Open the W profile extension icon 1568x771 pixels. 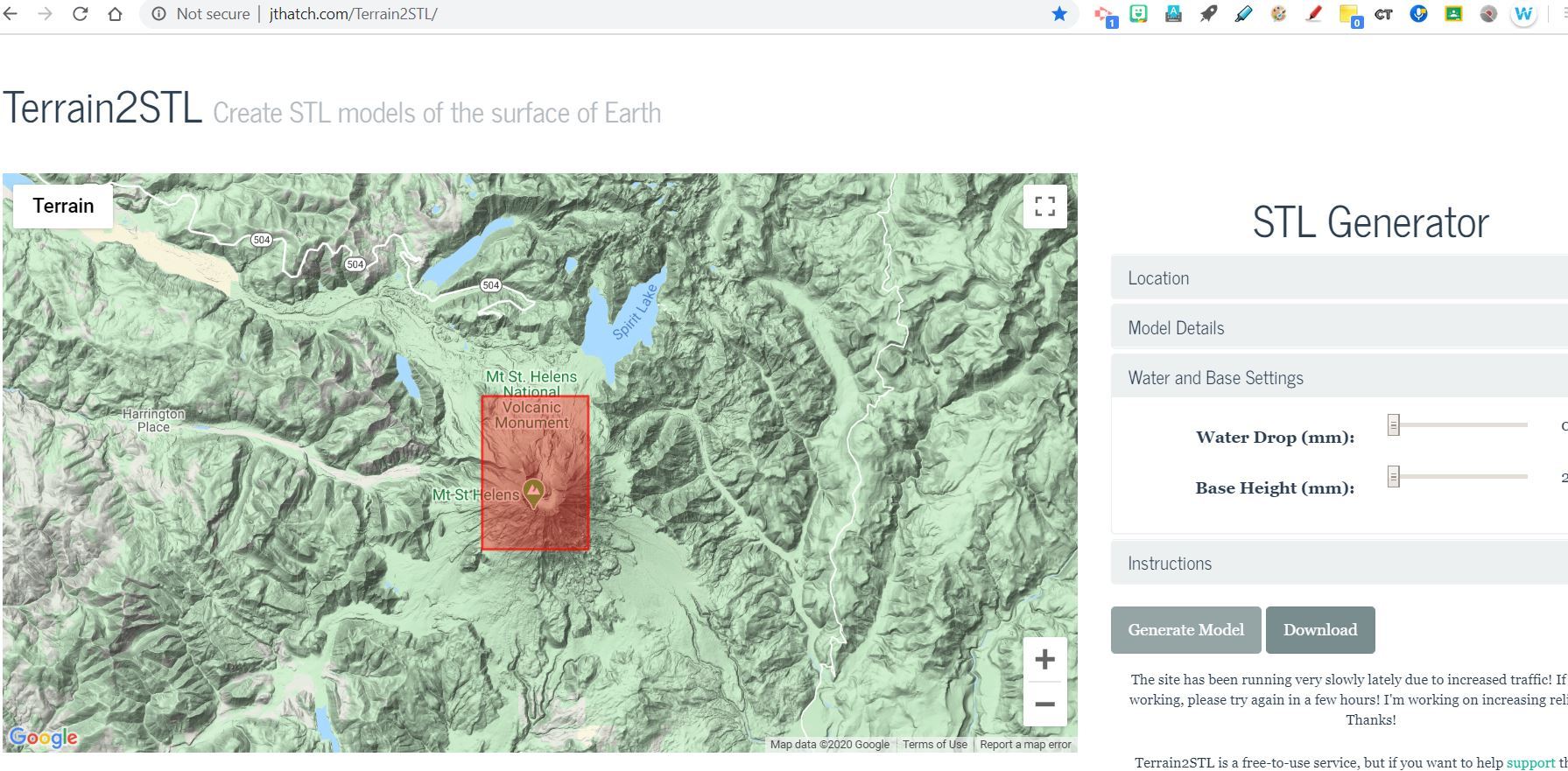tap(1524, 14)
